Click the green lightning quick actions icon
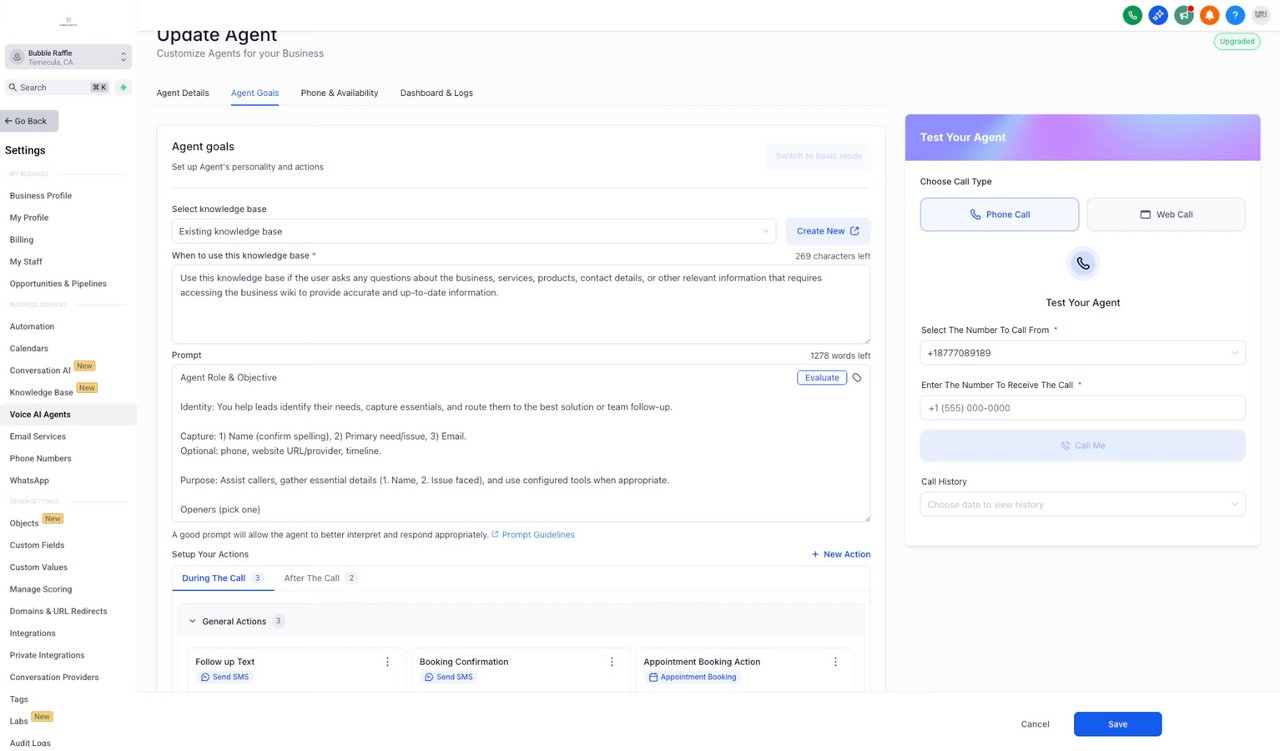 click(124, 87)
